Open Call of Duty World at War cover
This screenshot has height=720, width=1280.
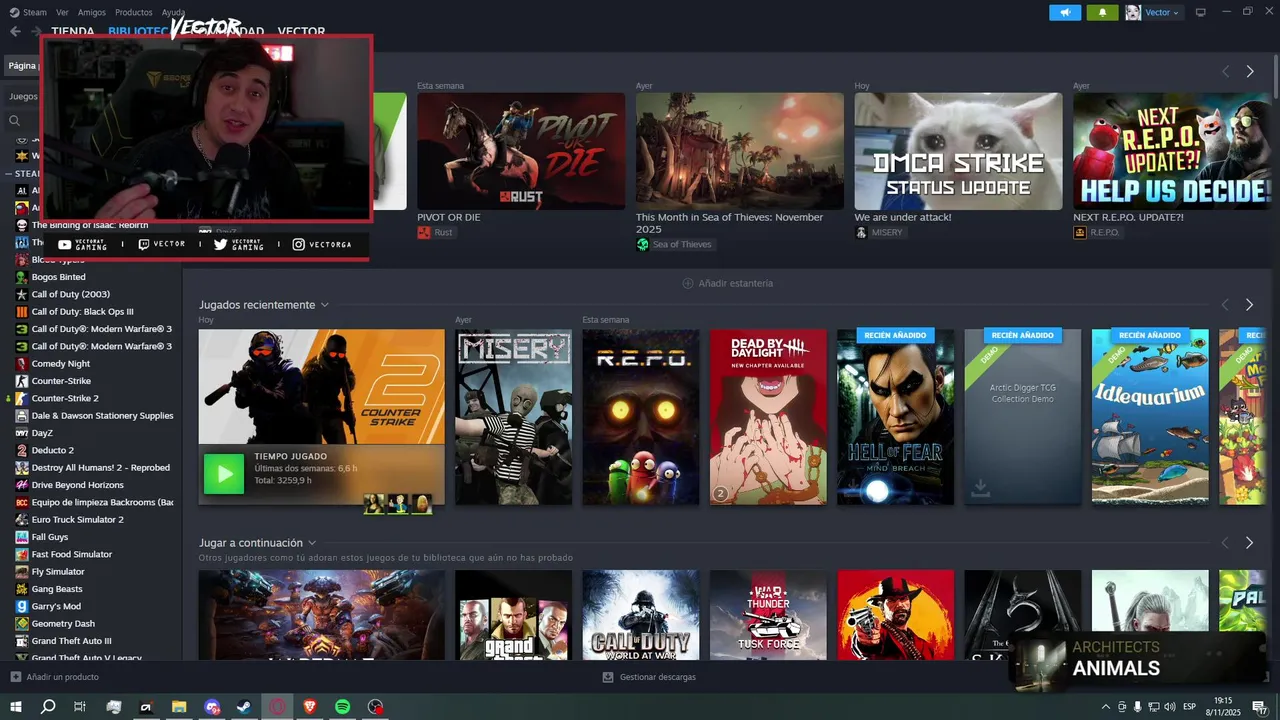pos(641,615)
